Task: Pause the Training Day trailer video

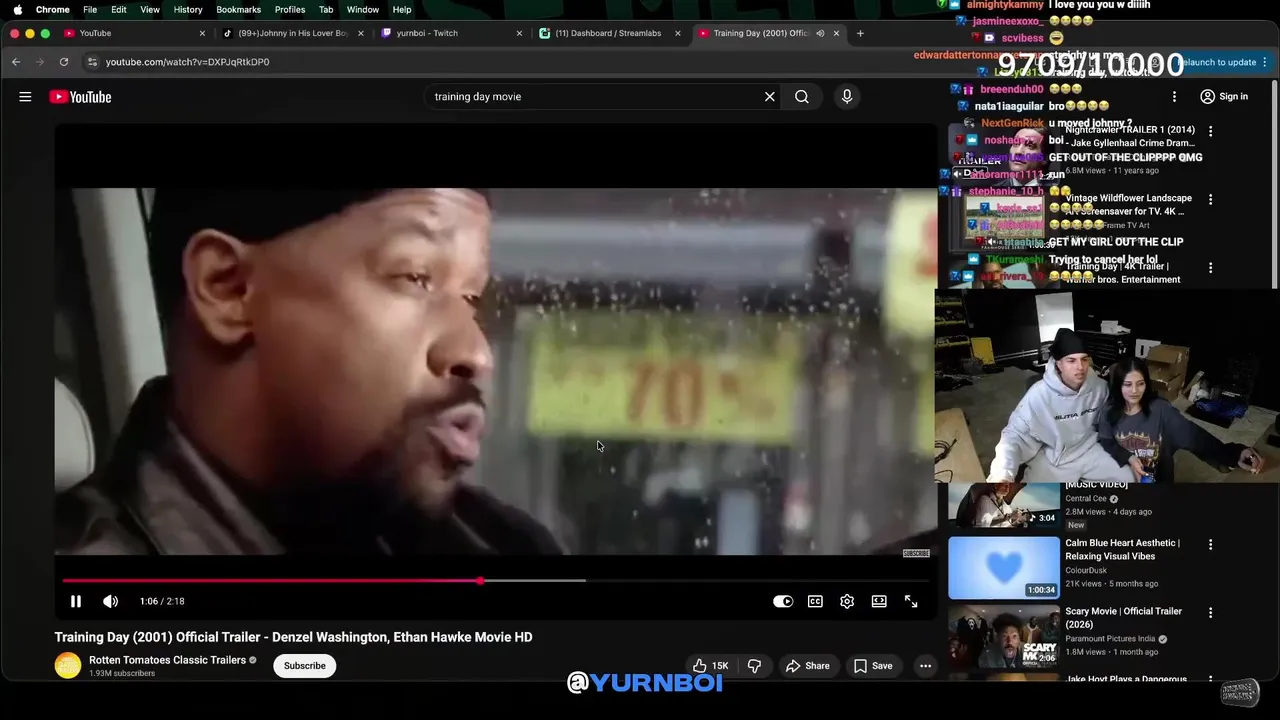Action: (75, 601)
